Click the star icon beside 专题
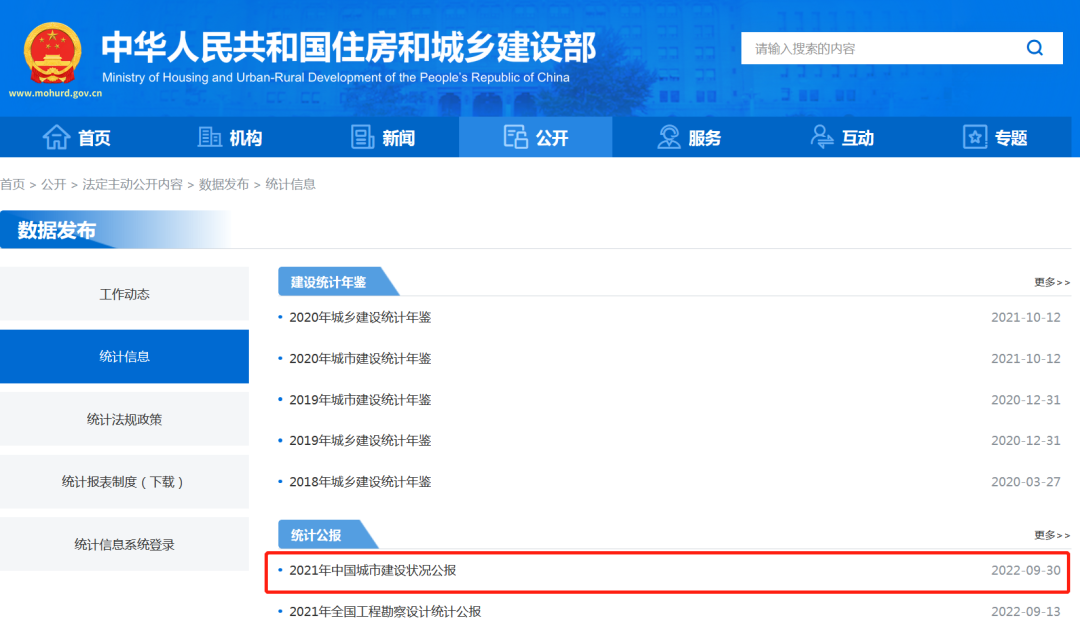This screenshot has height=639, width=1080. click(975, 138)
